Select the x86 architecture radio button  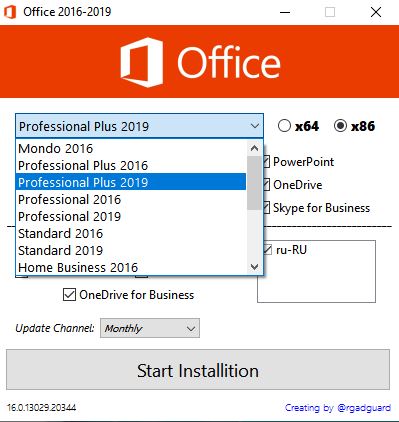coord(340,126)
